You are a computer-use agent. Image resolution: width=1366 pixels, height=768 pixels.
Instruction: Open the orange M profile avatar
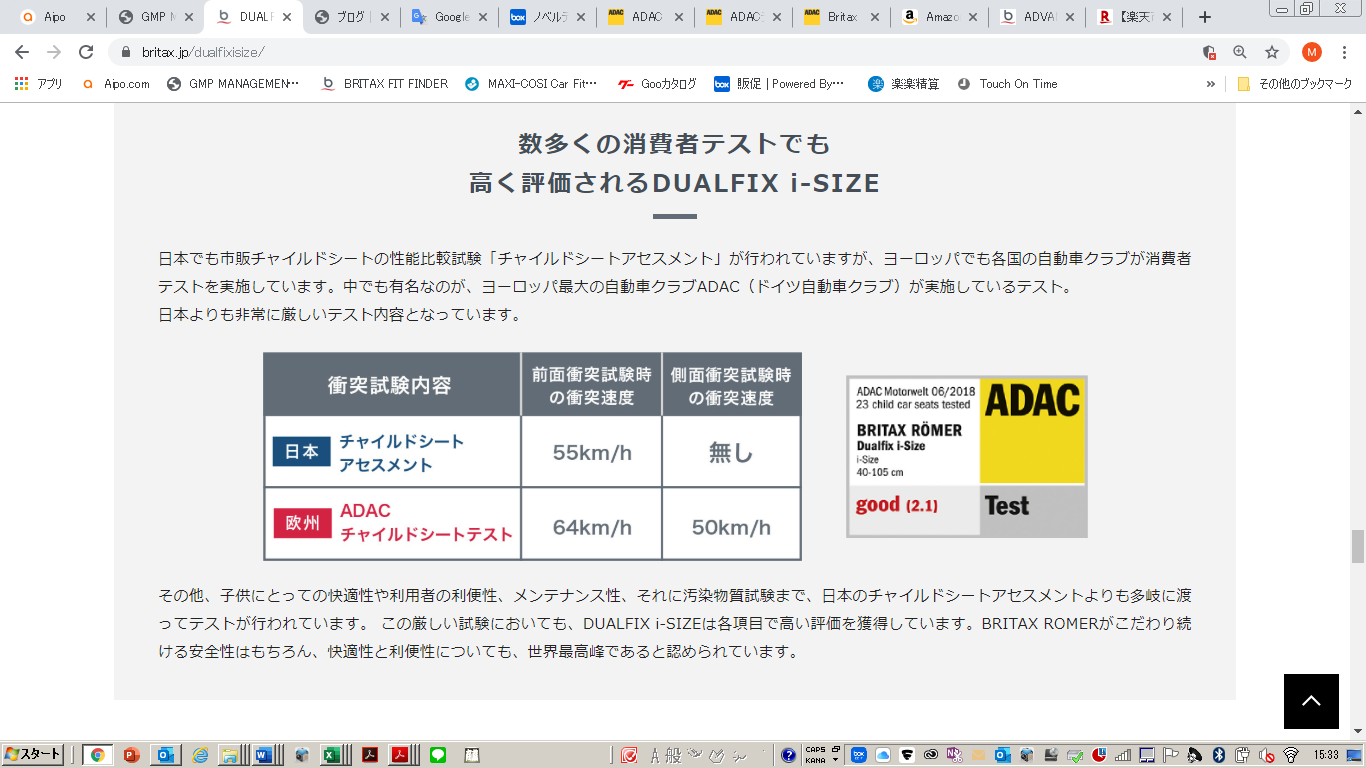coord(1312,52)
